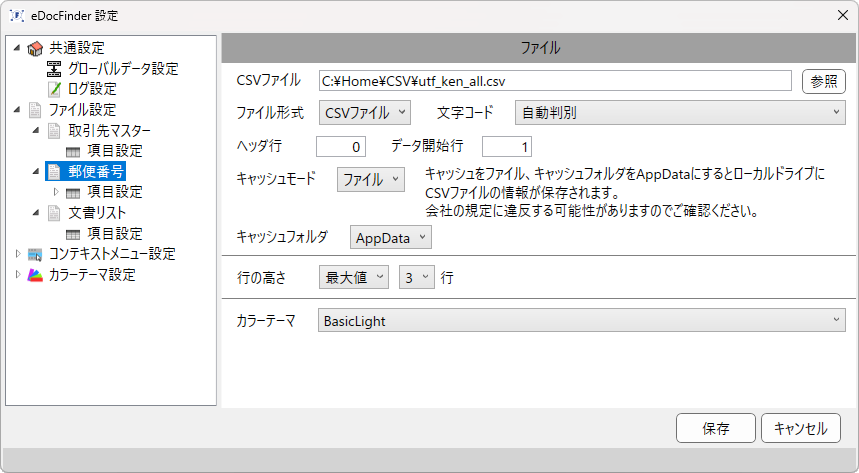Open the ファイル形式 dropdown
The width and height of the screenshot is (859, 473).
365,112
